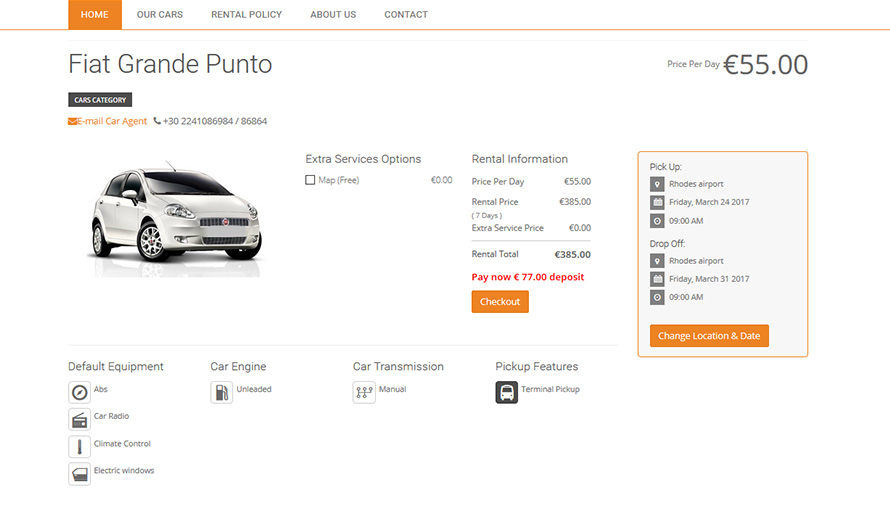
Task: Click the Terminal Pickup label
Action: point(550,389)
